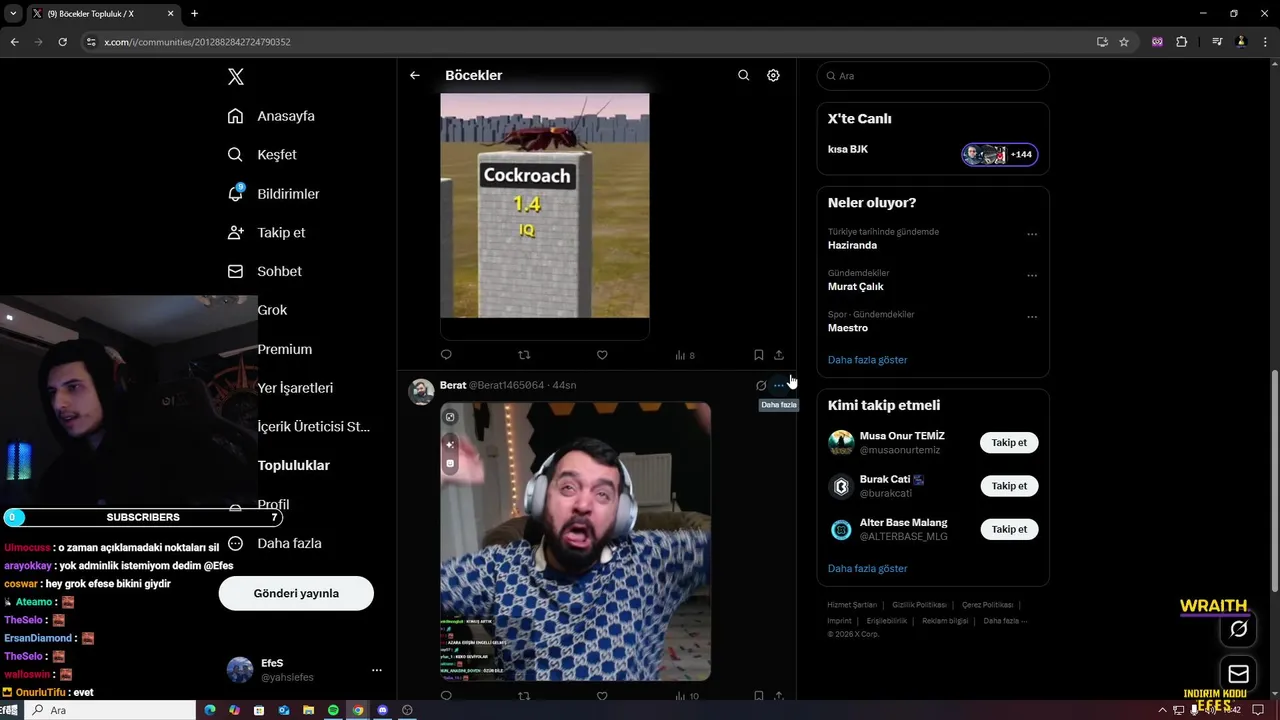Image resolution: width=1280 pixels, height=720 pixels.
Task: Click Grok icon on Berat's post
Action: pyautogui.click(x=761, y=385)
